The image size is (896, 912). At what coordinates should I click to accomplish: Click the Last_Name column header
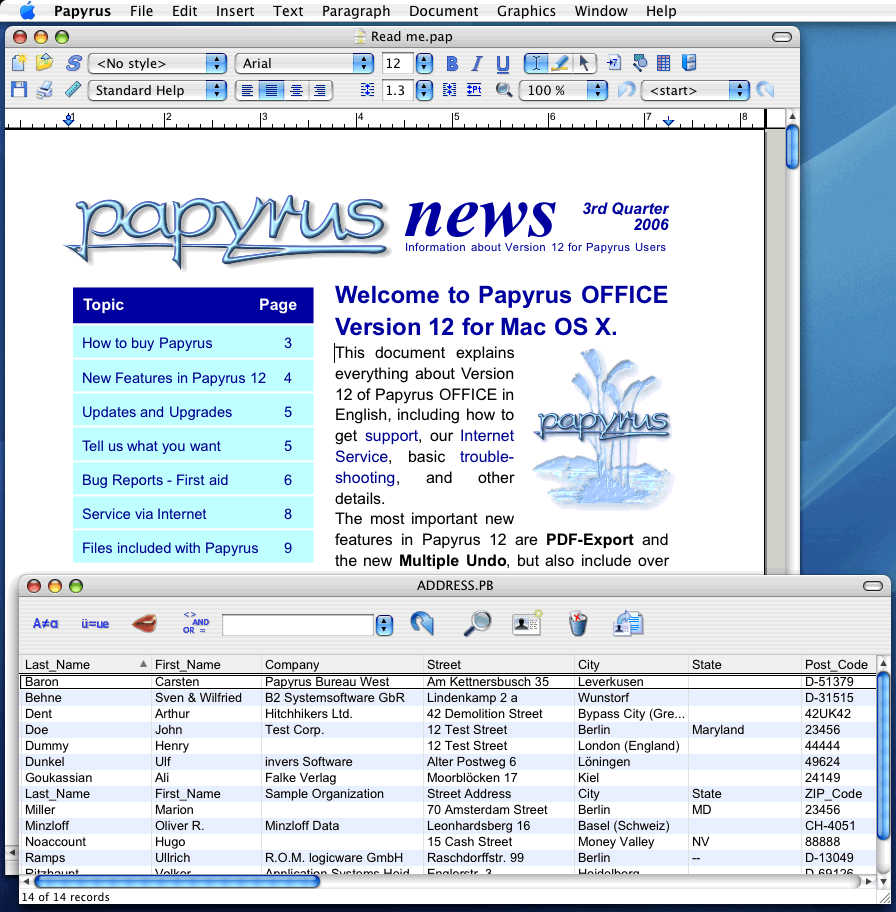pos(86,664)
